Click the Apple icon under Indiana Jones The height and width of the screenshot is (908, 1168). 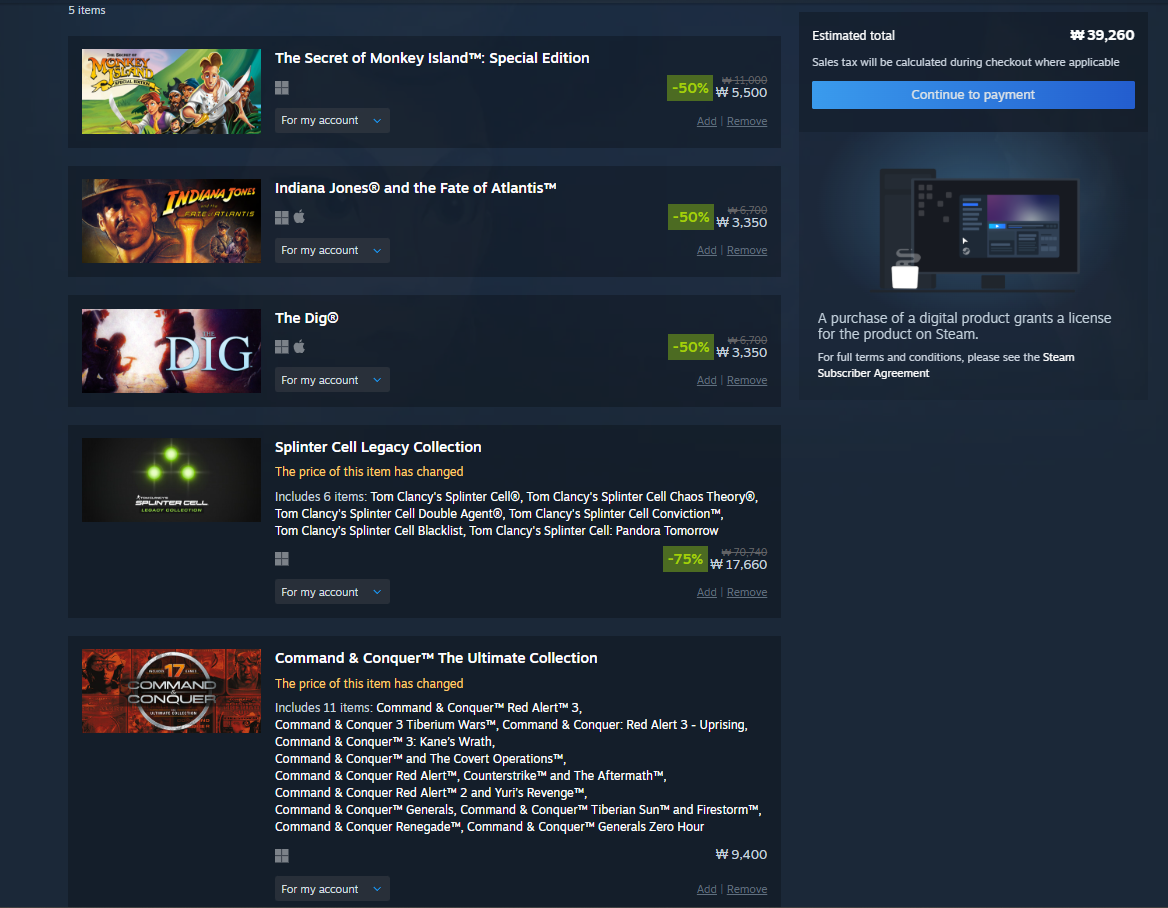[x=299, y=217]
